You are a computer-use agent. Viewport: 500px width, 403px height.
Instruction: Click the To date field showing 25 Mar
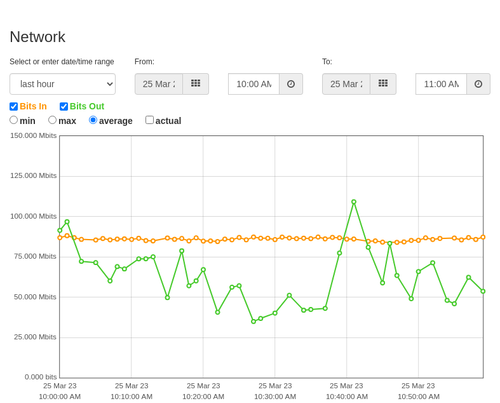click(x=346, y=84)
